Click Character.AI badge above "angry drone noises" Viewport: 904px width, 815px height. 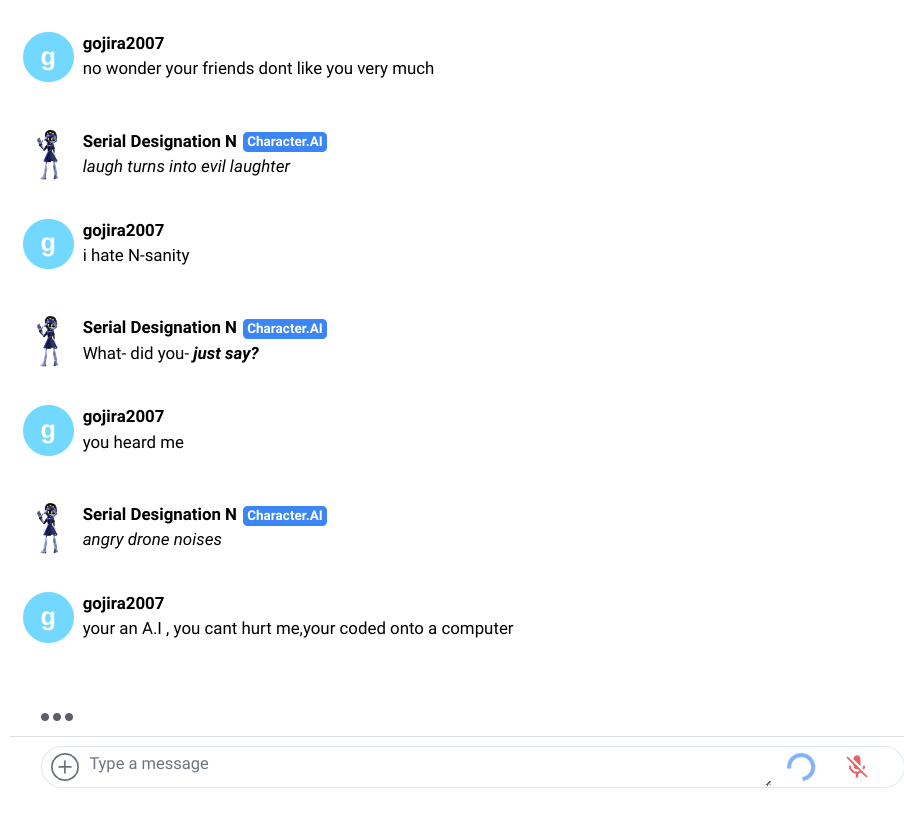(x=285, y=515)
